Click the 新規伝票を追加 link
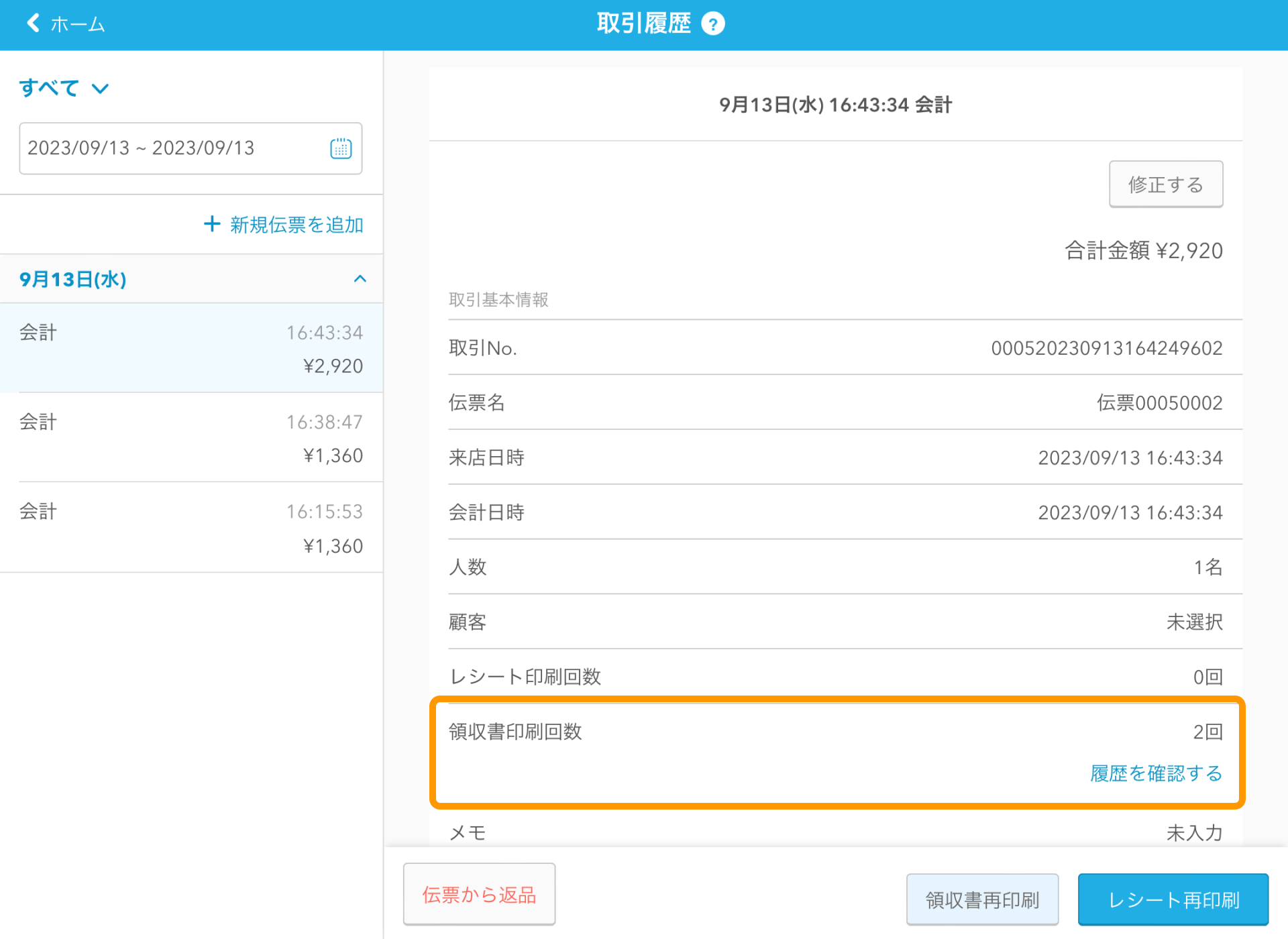This screenshot has width=1288, height=939. tap(296, 224)
